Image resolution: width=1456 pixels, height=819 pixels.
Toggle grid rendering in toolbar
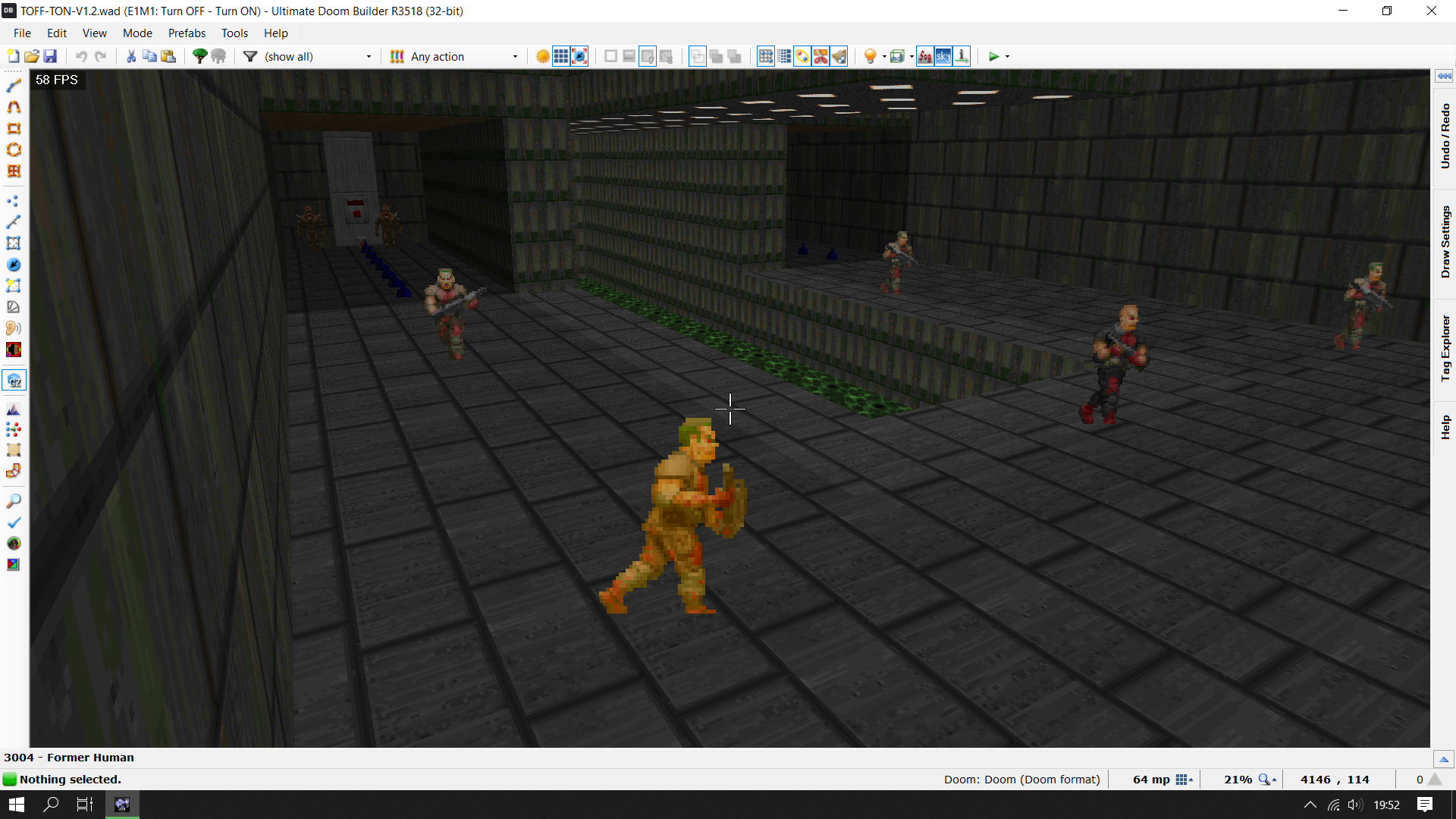(x=561, y=56)
